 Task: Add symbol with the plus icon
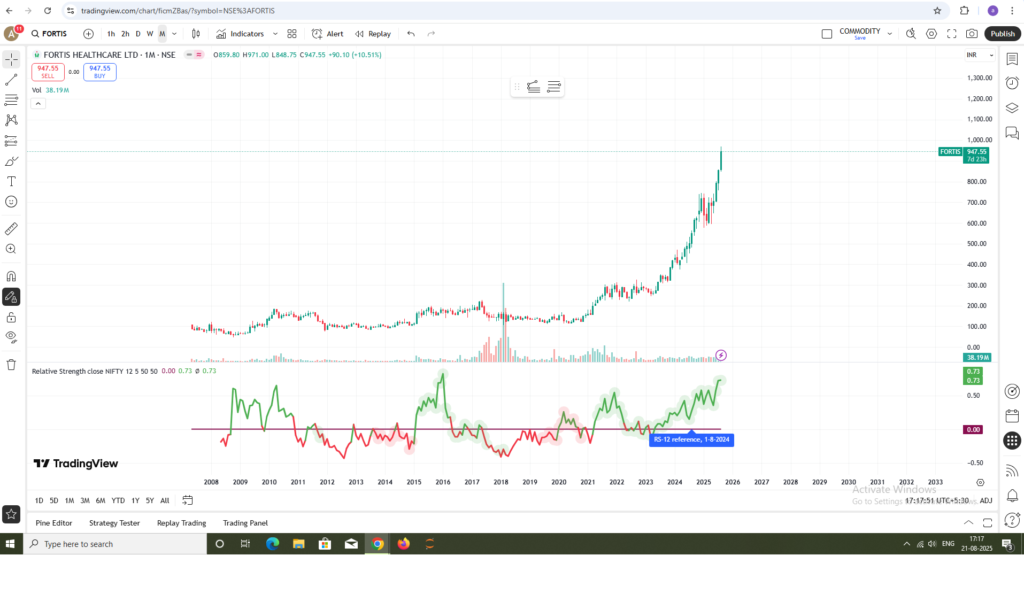point(88,34)
